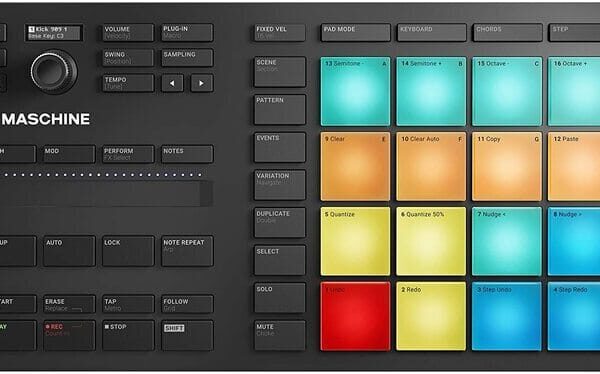Click the right arrow page button
The height and width of the screenshot is (374, 600).
[x=202, y=83]
